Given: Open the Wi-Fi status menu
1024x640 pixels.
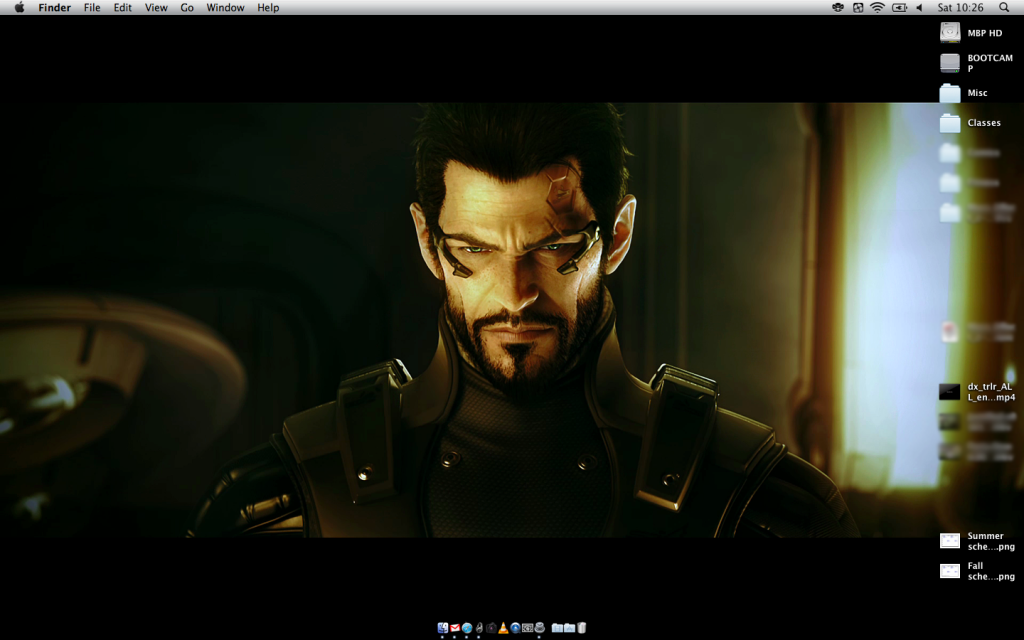Looking at the screenshot, I should pos(878,8).
